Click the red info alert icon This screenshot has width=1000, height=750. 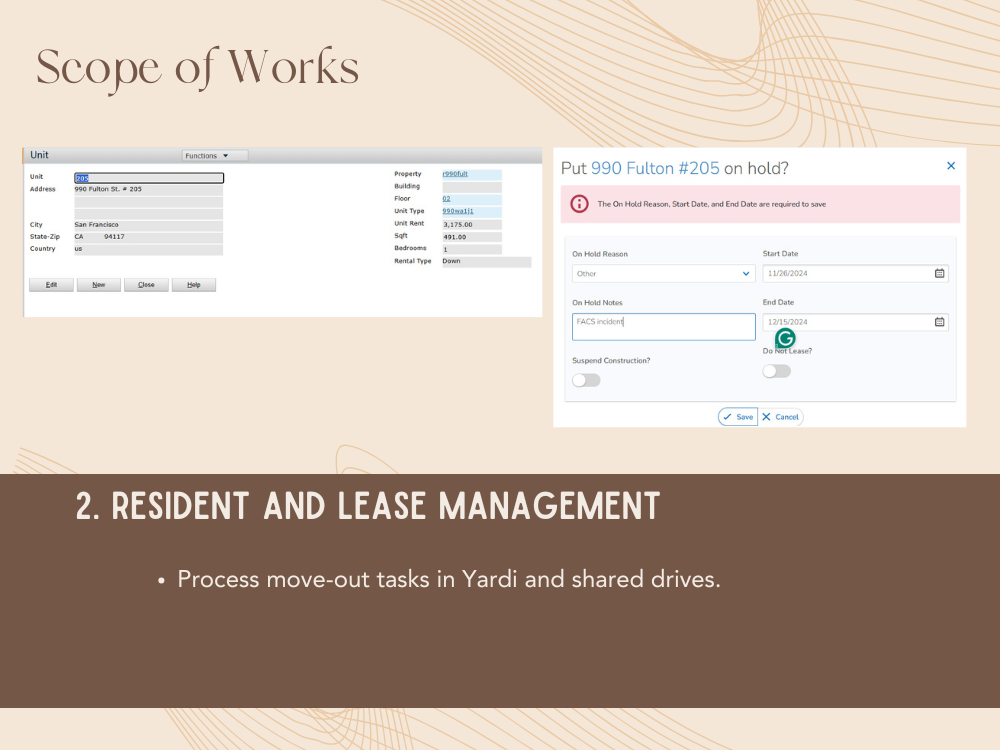[579, 204]
